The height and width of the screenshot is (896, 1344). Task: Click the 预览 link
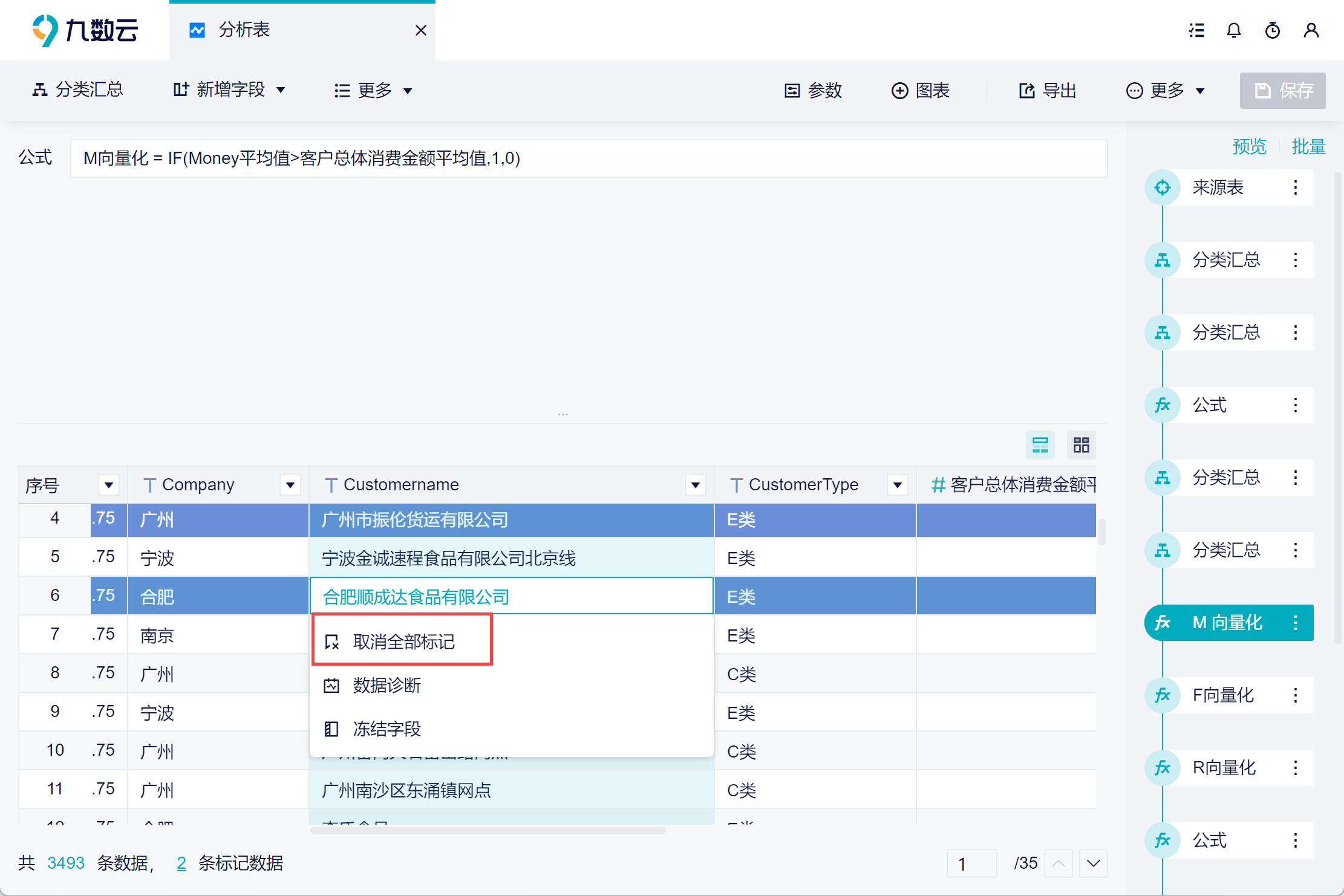pyautogui.click(x=1249, y=147)
